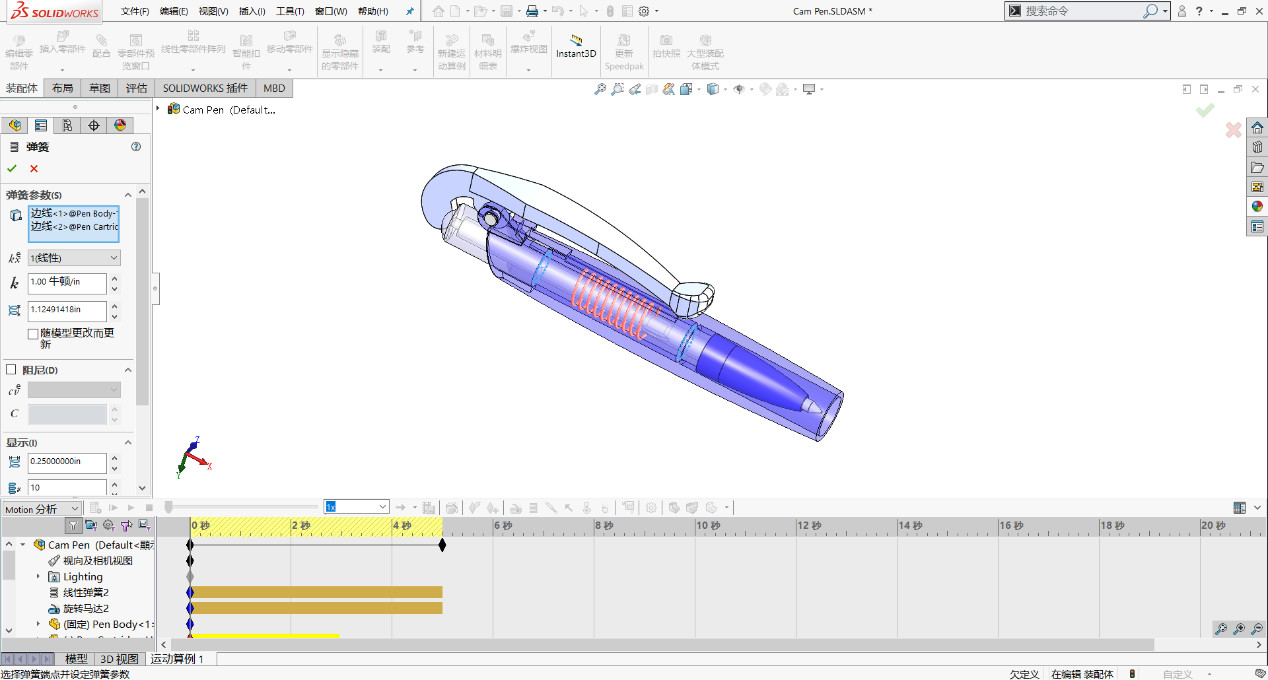Open the DisplayManager color ball tab

point(120,125)
